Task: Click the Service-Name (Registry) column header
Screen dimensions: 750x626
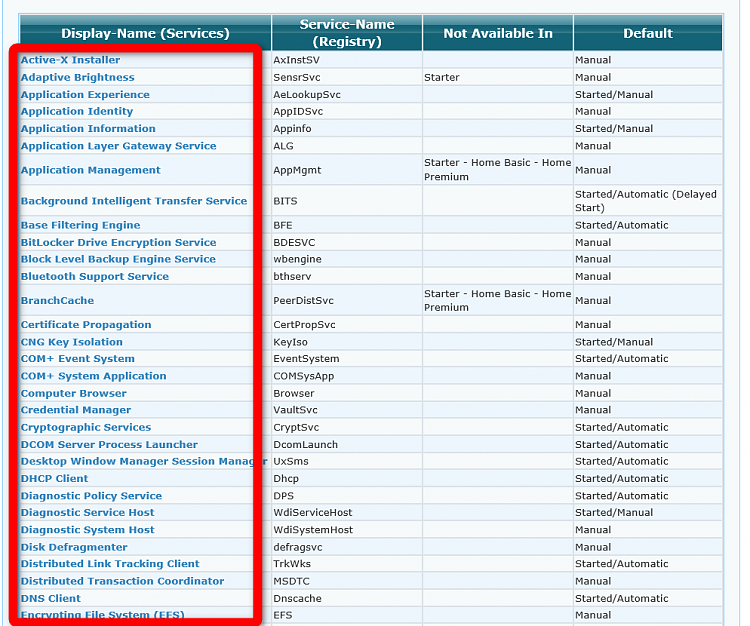Action: [347, 33]
